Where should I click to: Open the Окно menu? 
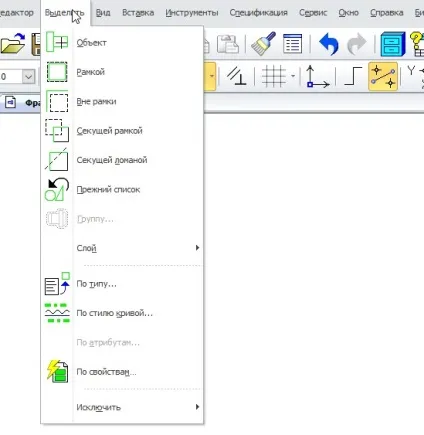coord(348,13)
